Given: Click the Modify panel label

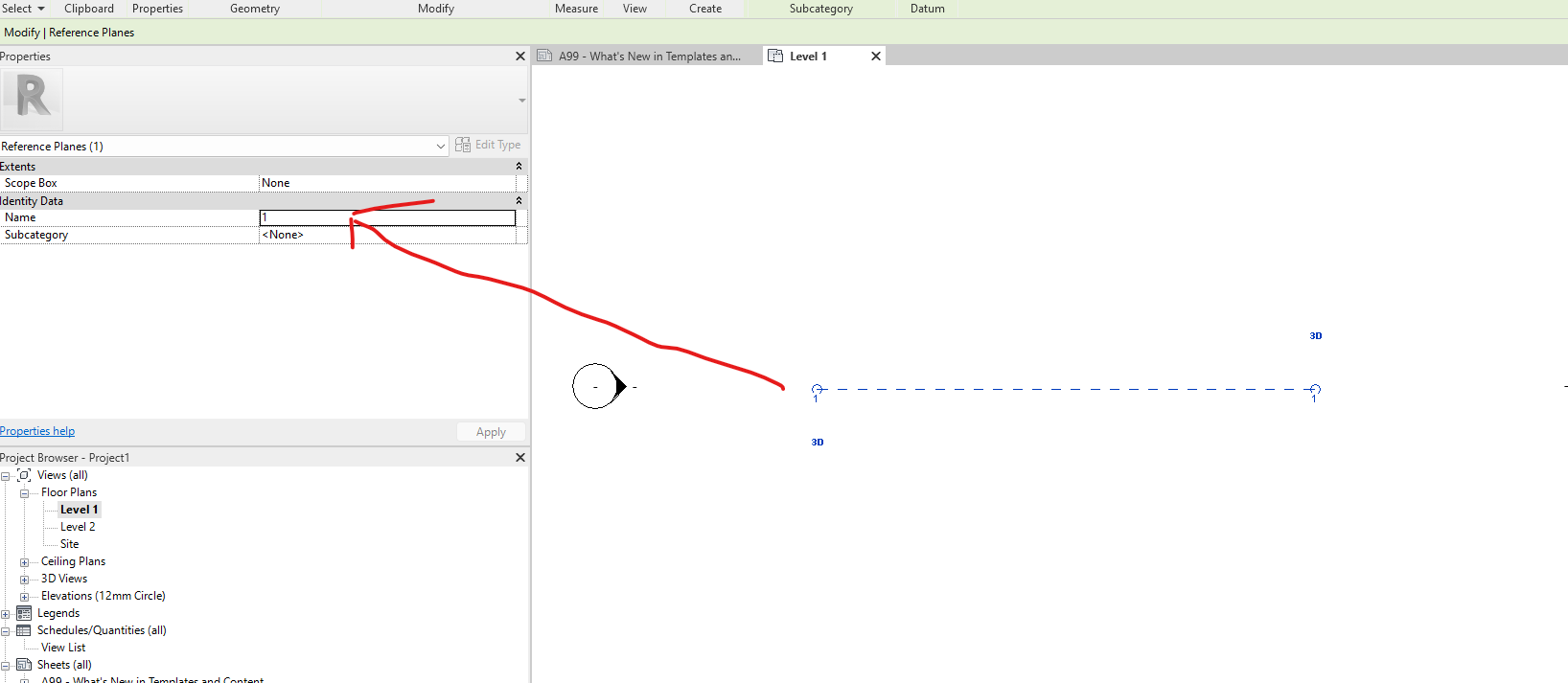Looking at the screenshot, I should [436, 9].
